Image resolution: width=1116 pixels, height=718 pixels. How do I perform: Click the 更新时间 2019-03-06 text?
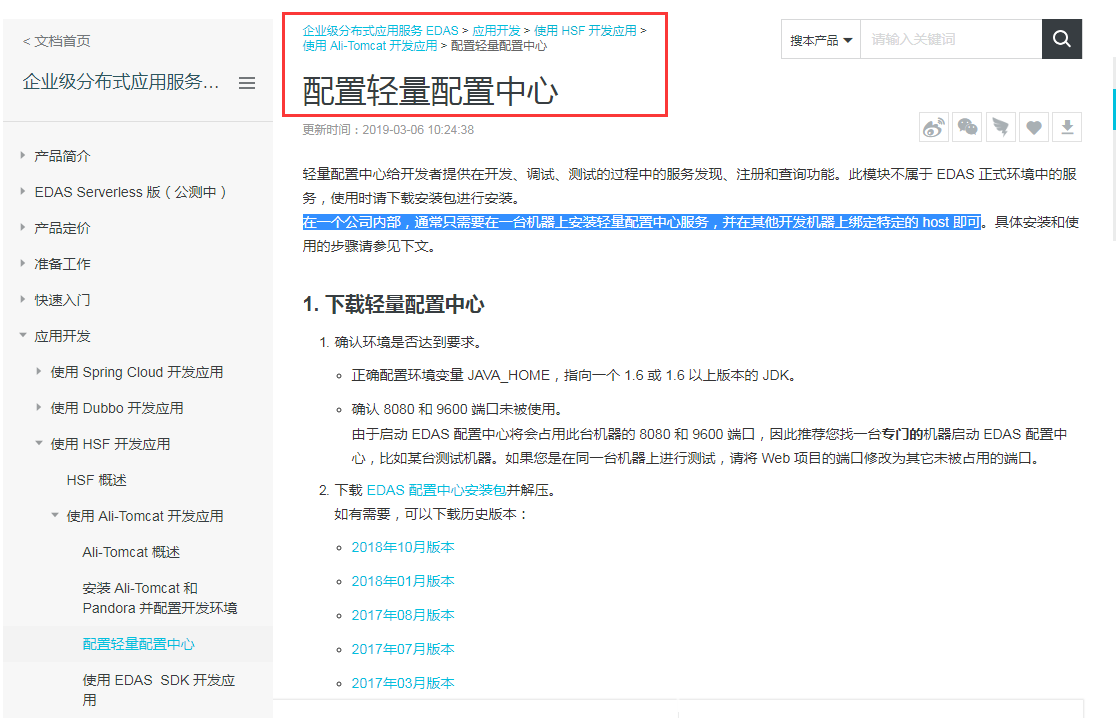pos(388,130)
